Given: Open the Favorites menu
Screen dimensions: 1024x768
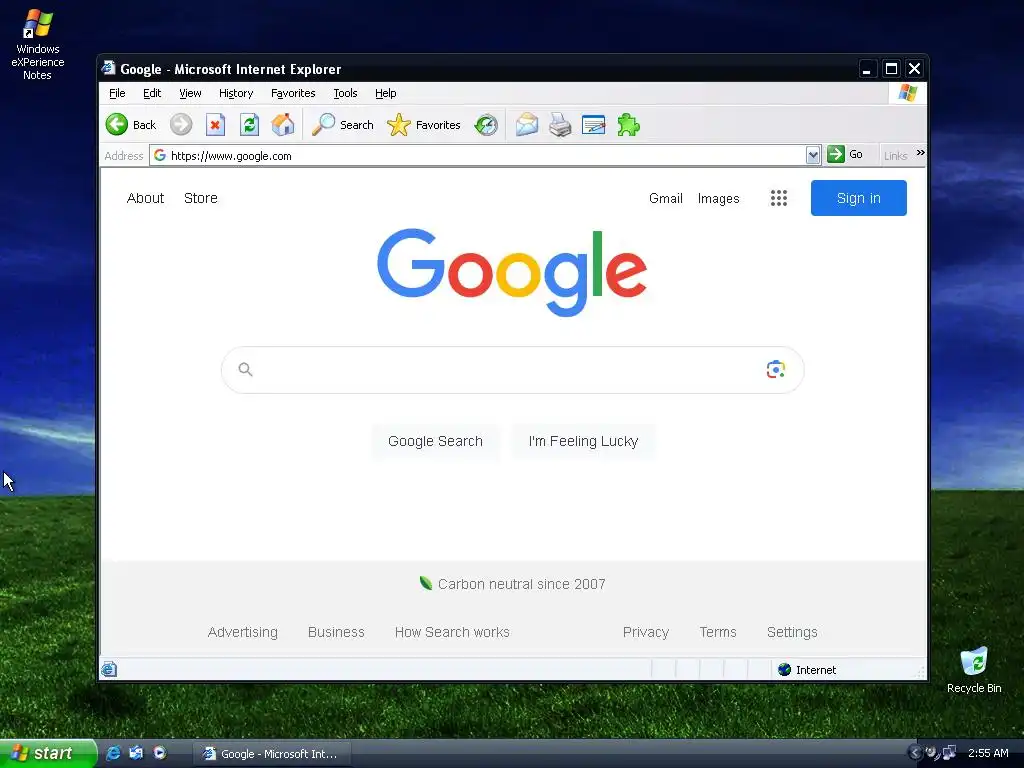Looking at the screenshot, I should (293, 93).
